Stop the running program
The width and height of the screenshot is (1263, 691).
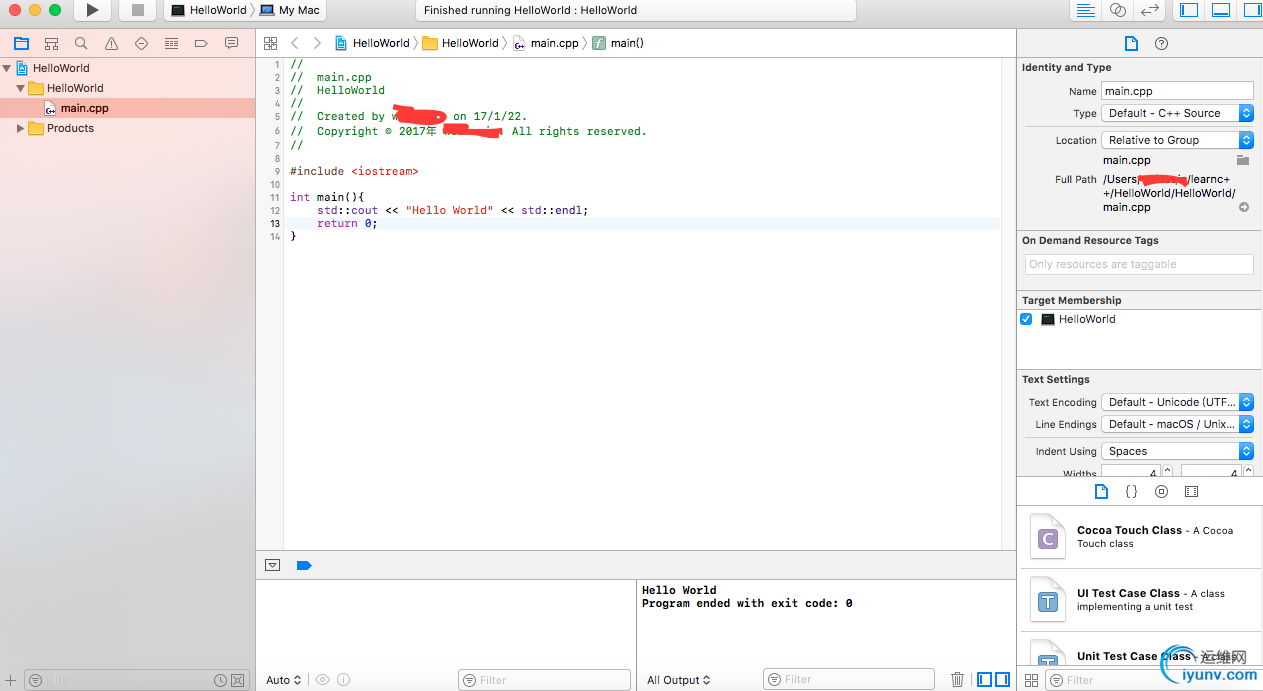coord(138,10)
